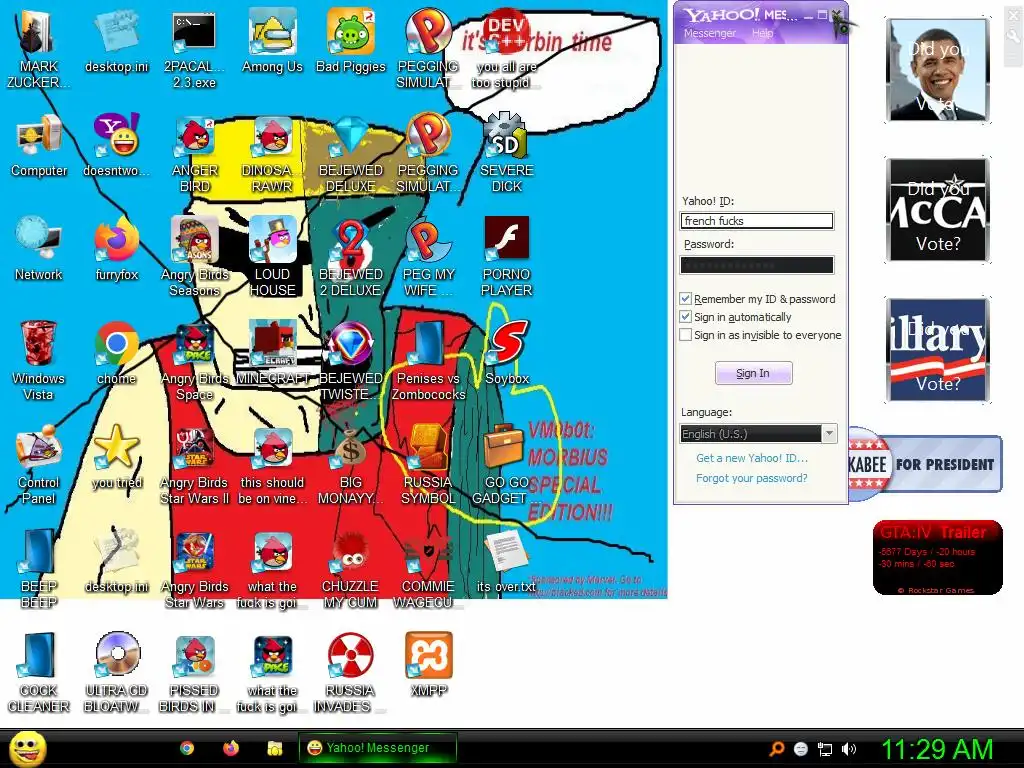This screenshot has height=768, width=1024.
Task: Click the Sign In button
Action: click(x=753, y=373)
